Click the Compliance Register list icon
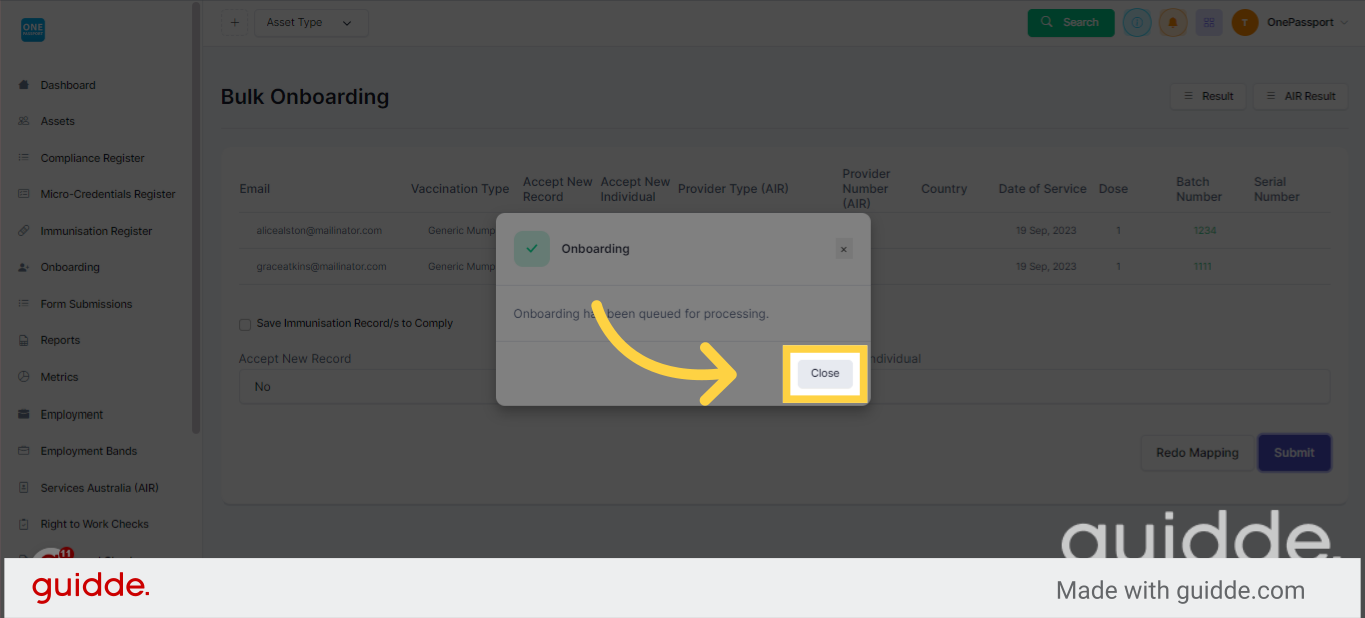 [23, 158]
